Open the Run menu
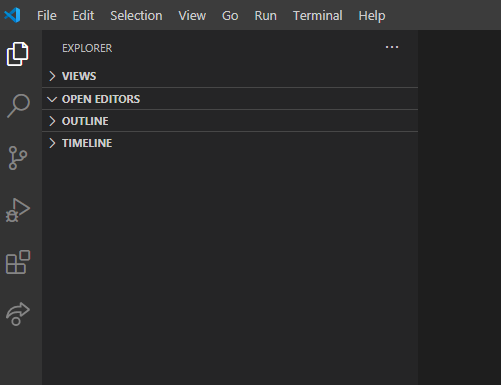This screenshot has width=501, height=385. (x=266, y=15)
